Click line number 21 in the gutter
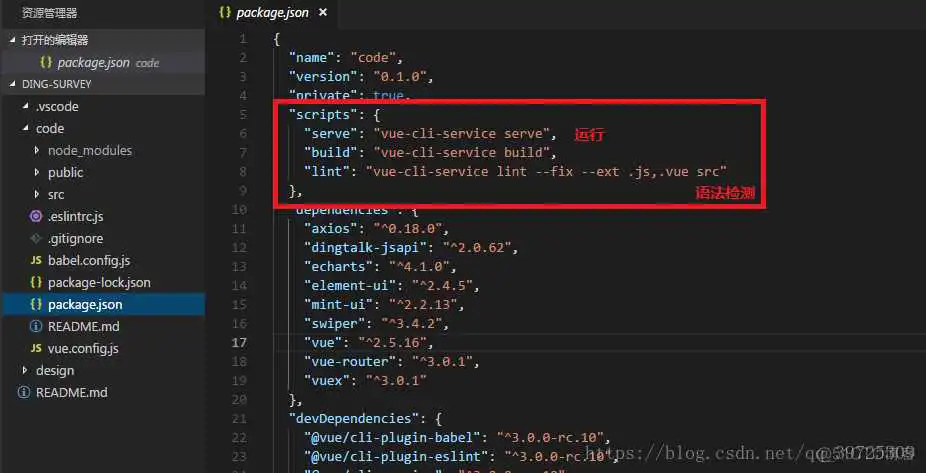The width and height of the screenshot is (926, 473). pos(239,419)
